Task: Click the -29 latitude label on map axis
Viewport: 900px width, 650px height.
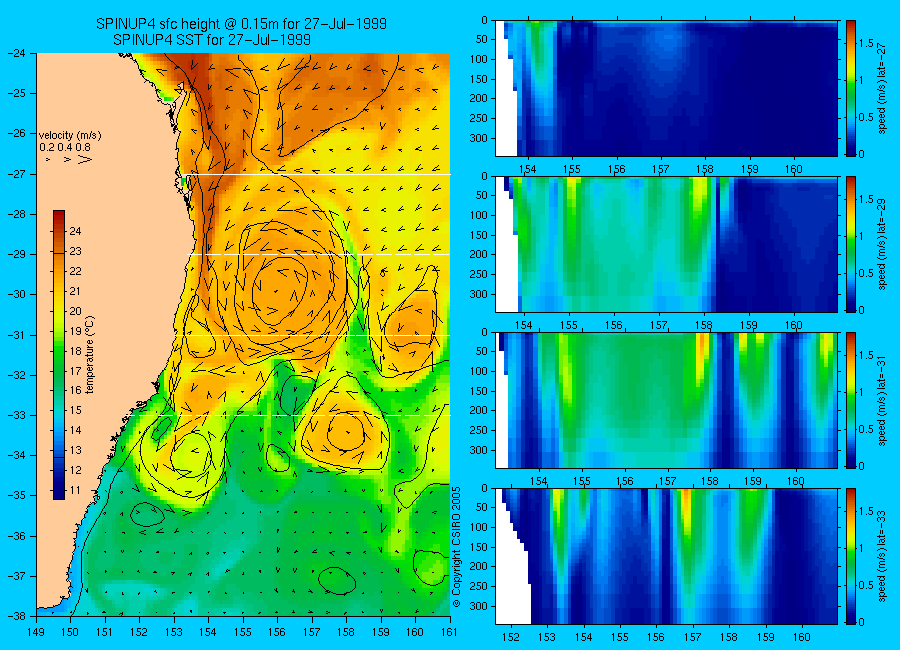Action: tap(17, 254)
